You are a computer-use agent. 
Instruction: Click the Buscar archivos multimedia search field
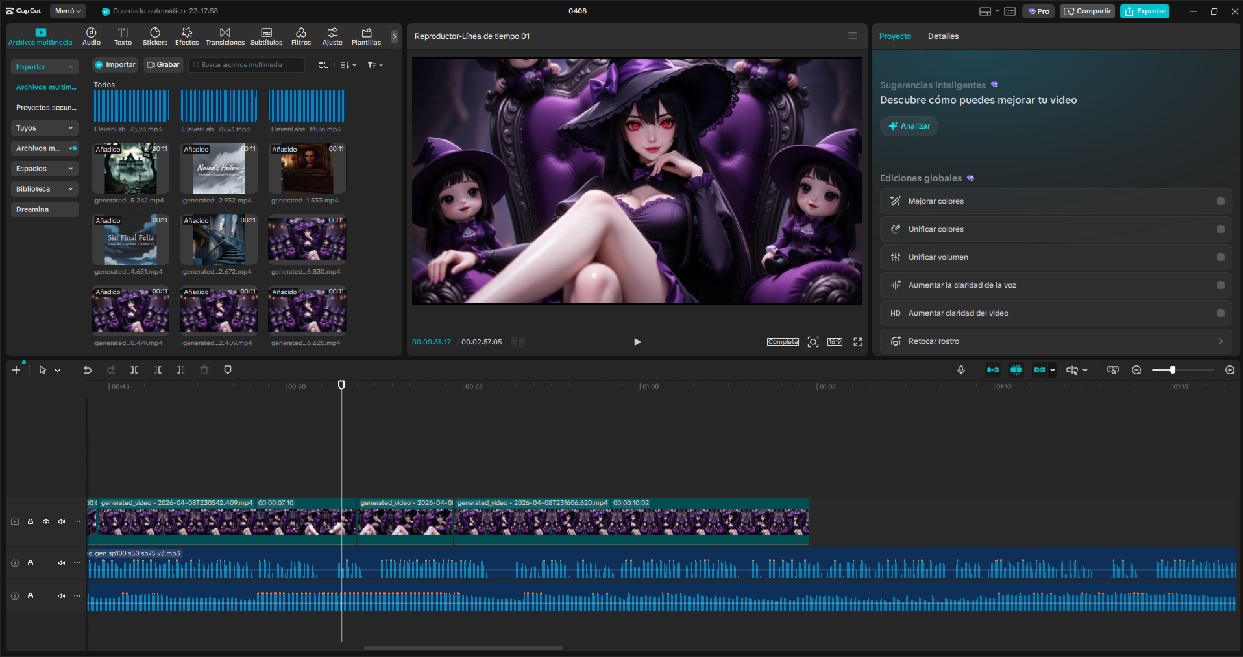click(x=245, y=65)
